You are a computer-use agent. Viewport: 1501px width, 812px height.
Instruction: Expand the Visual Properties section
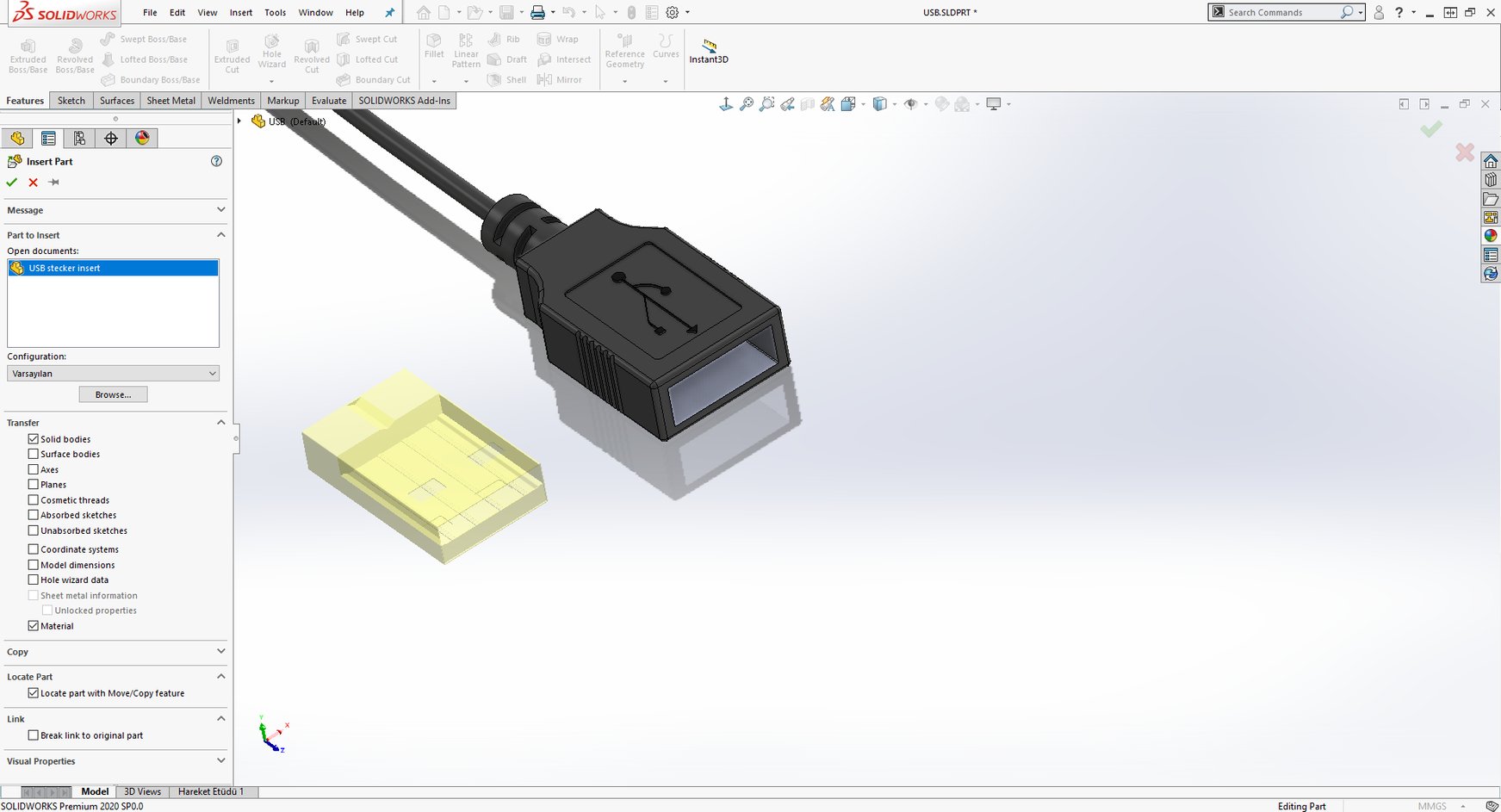(220, 760)
